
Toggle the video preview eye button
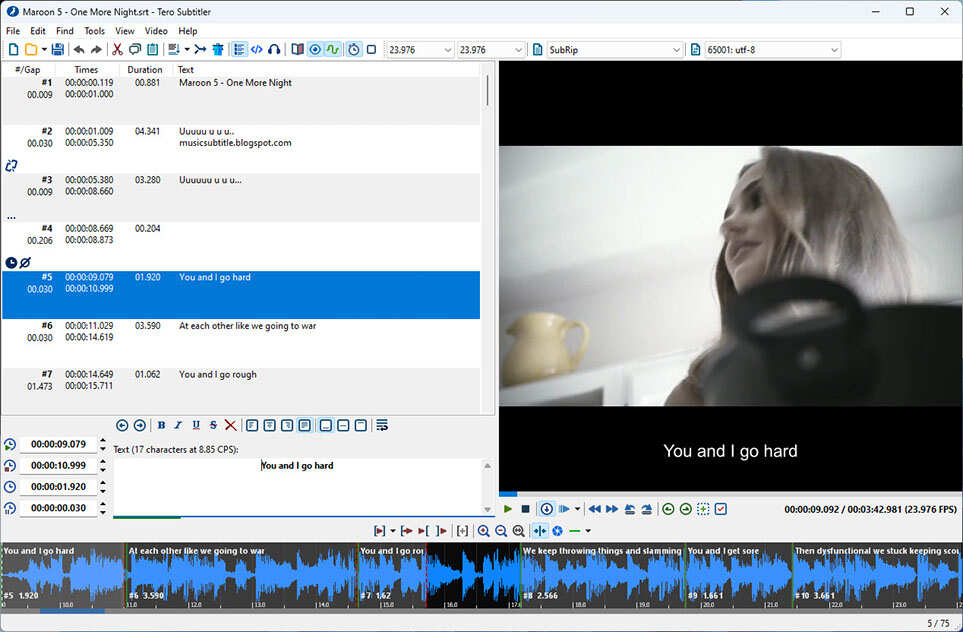coord(315,50)
